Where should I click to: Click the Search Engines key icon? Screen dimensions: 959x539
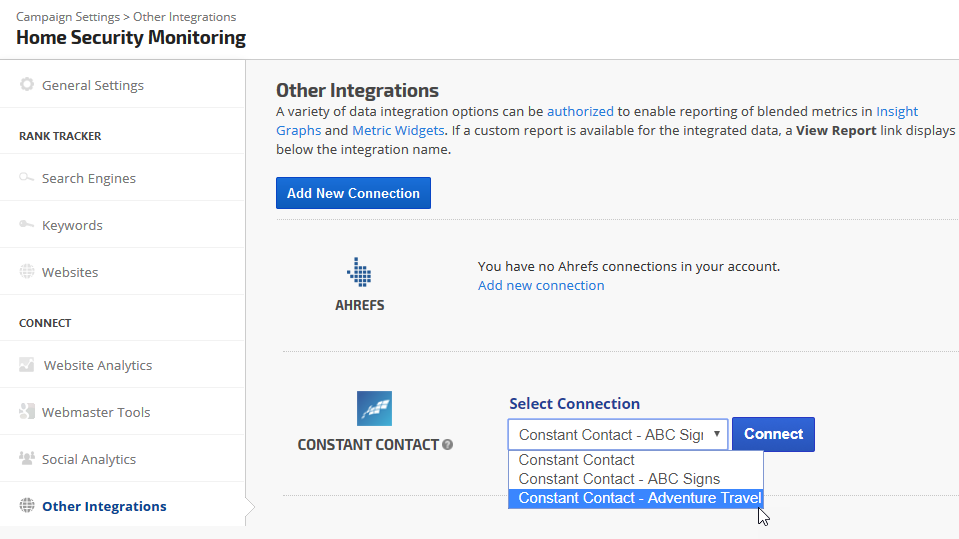point(27,178)
